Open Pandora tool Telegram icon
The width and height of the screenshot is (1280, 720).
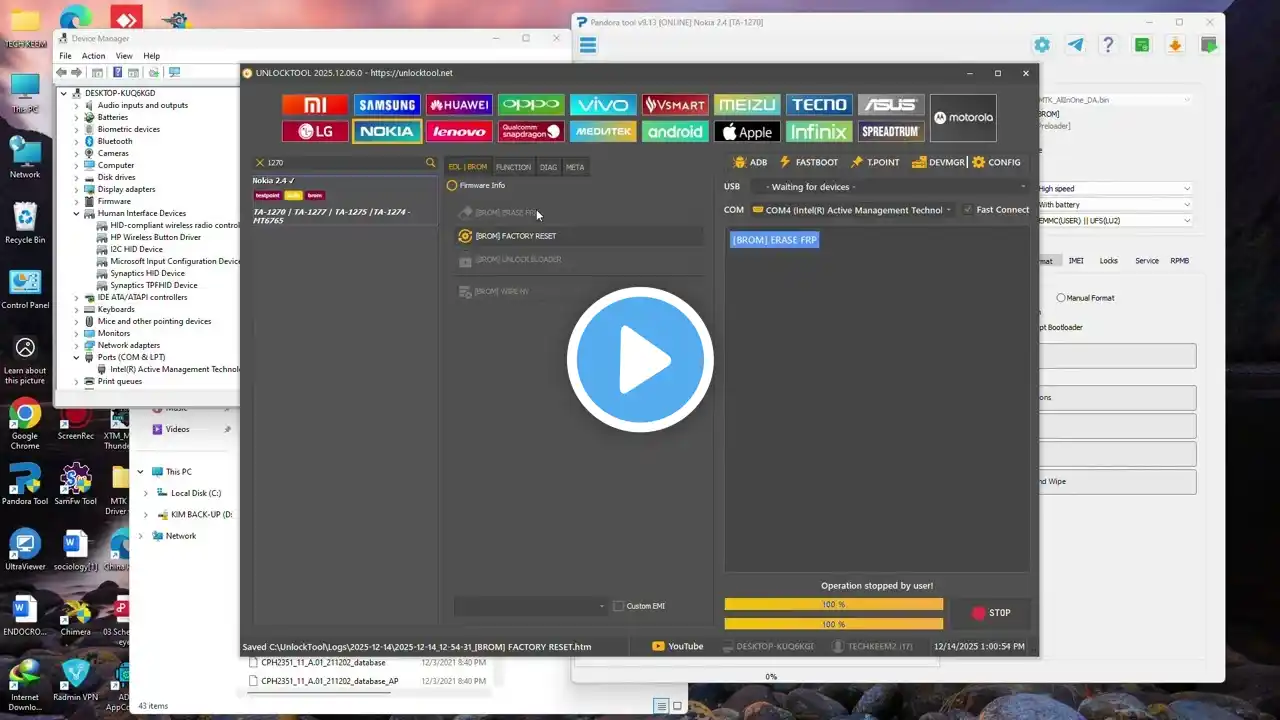[1075, 45]
